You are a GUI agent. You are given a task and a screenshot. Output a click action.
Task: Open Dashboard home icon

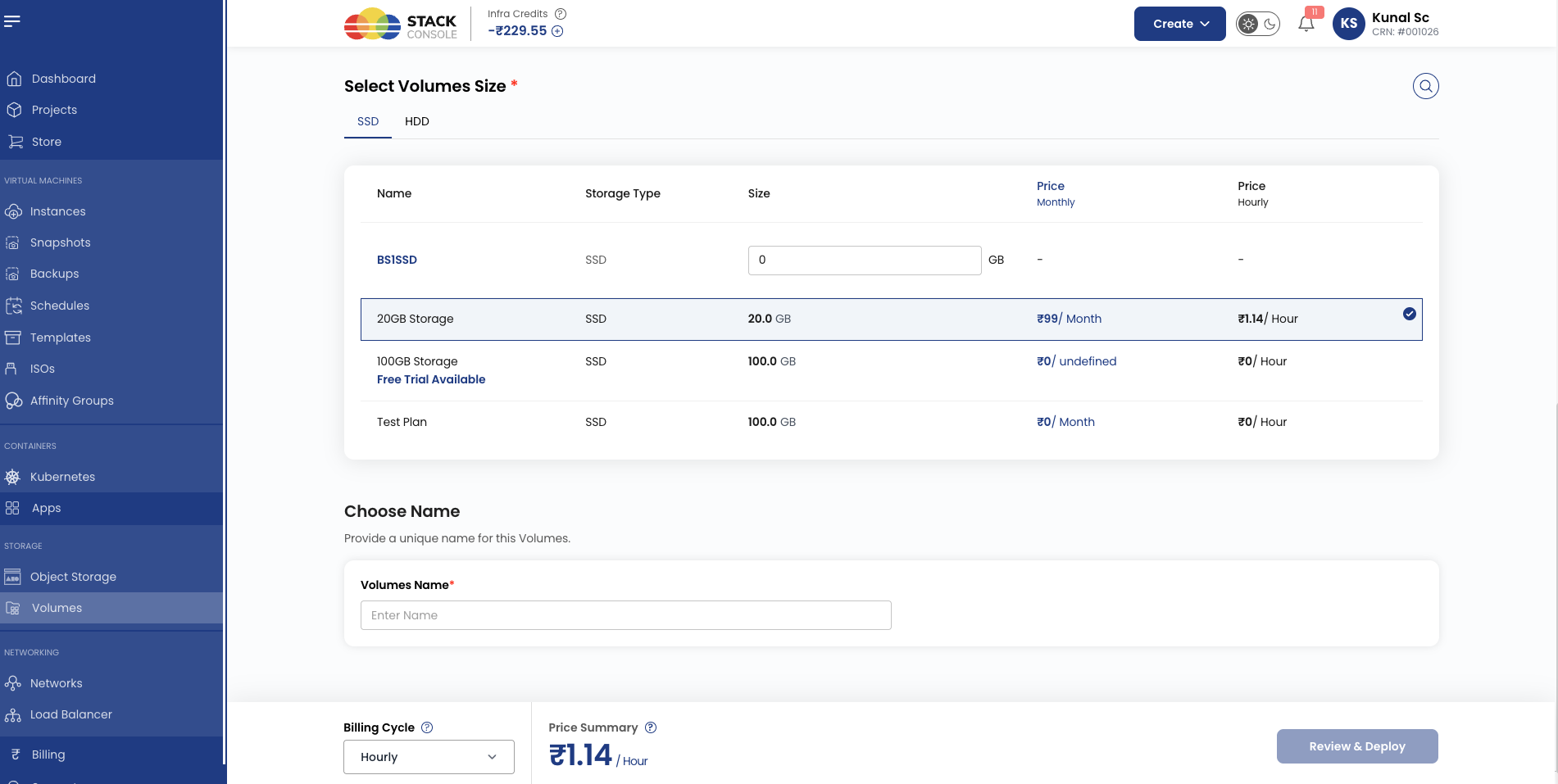tap(14, 79)
